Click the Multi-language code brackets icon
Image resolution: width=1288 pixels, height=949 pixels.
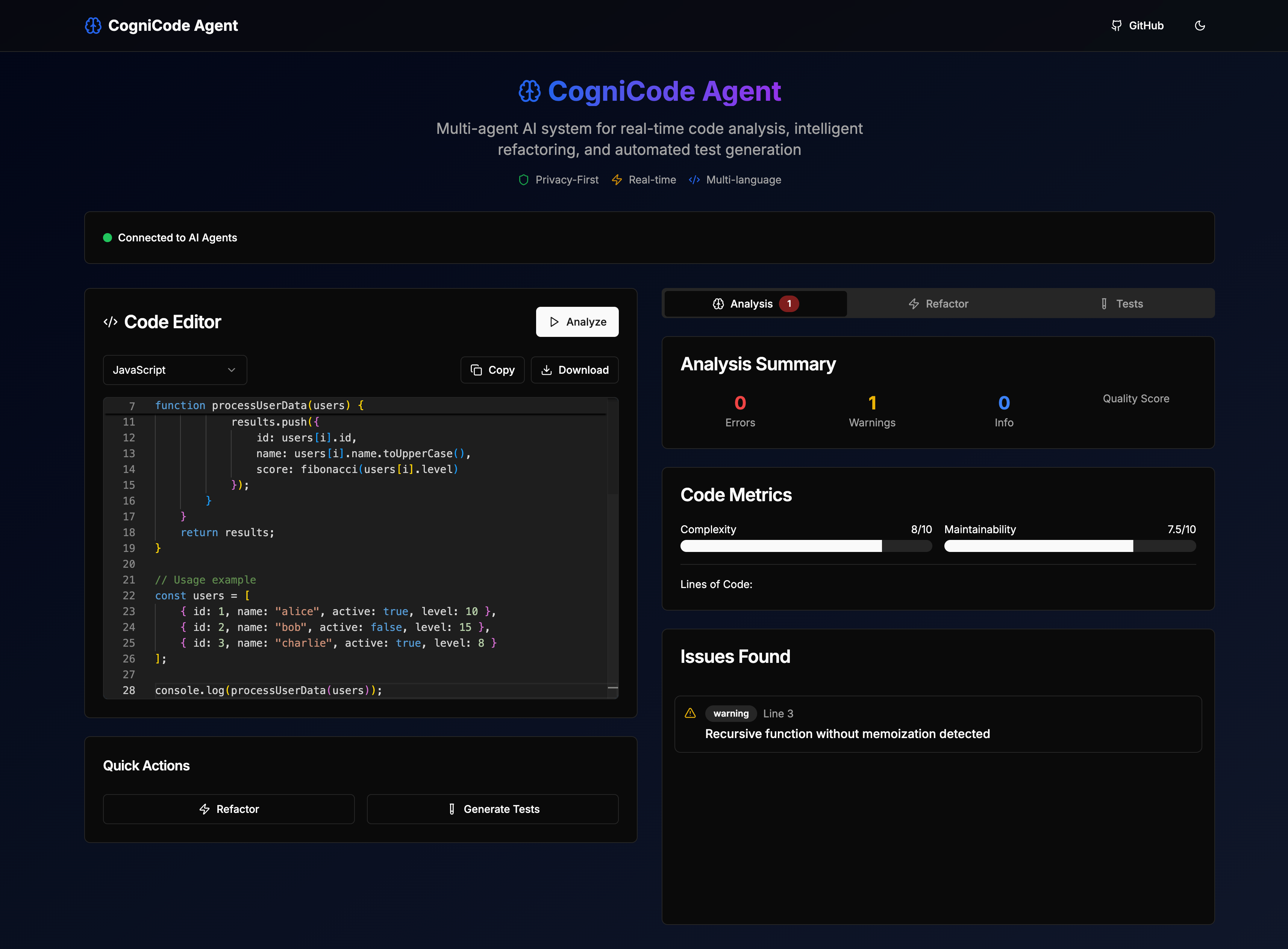point(694,180)
